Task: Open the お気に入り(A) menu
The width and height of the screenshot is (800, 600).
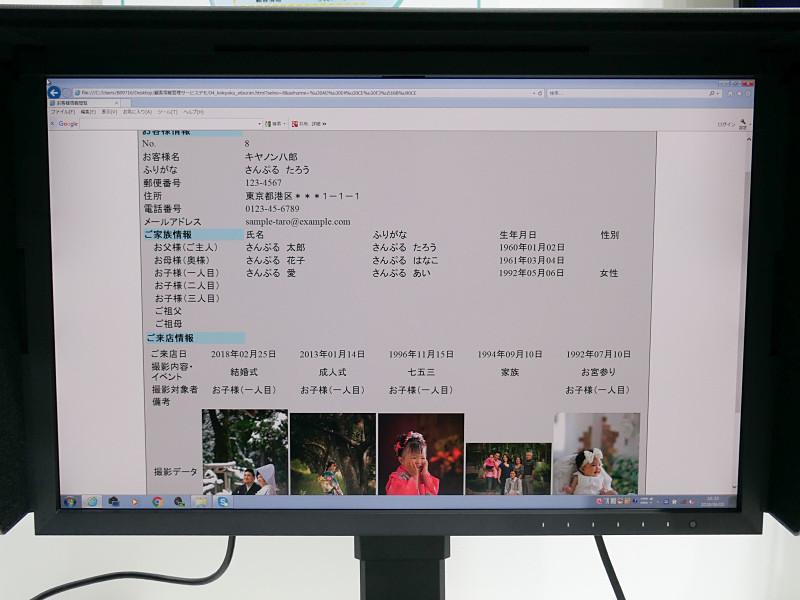Action: coord(137,112)
